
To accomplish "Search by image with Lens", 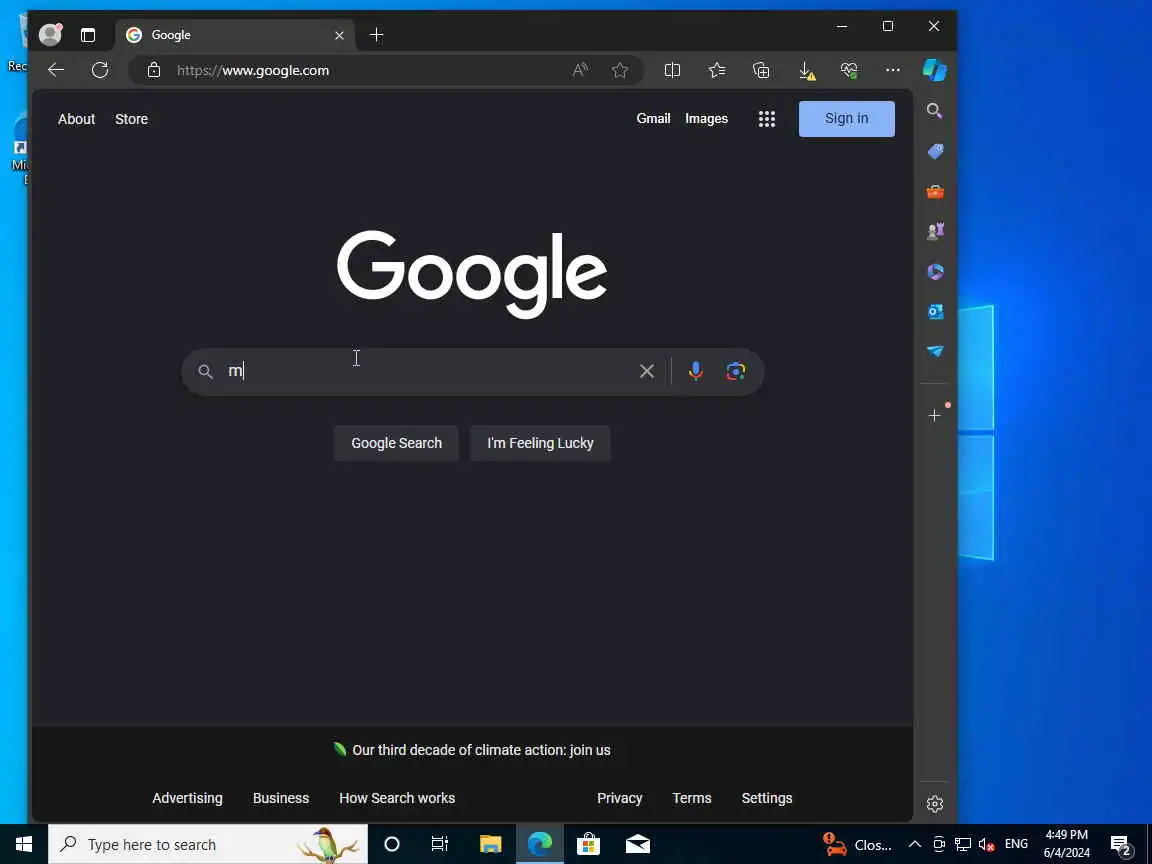I will coord(735,371).
